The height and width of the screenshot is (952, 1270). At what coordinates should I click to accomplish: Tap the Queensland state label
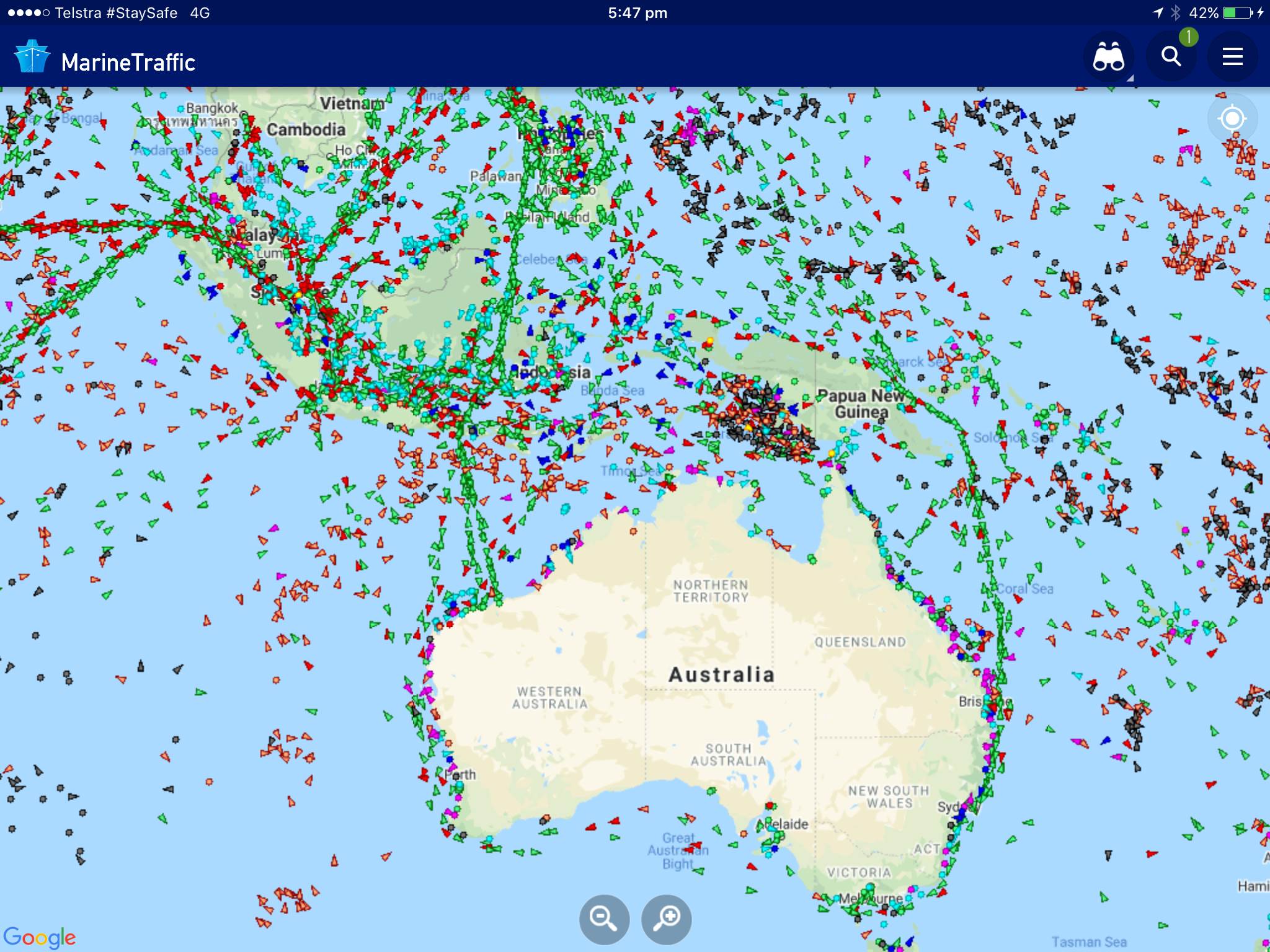[x=860, y=642]
